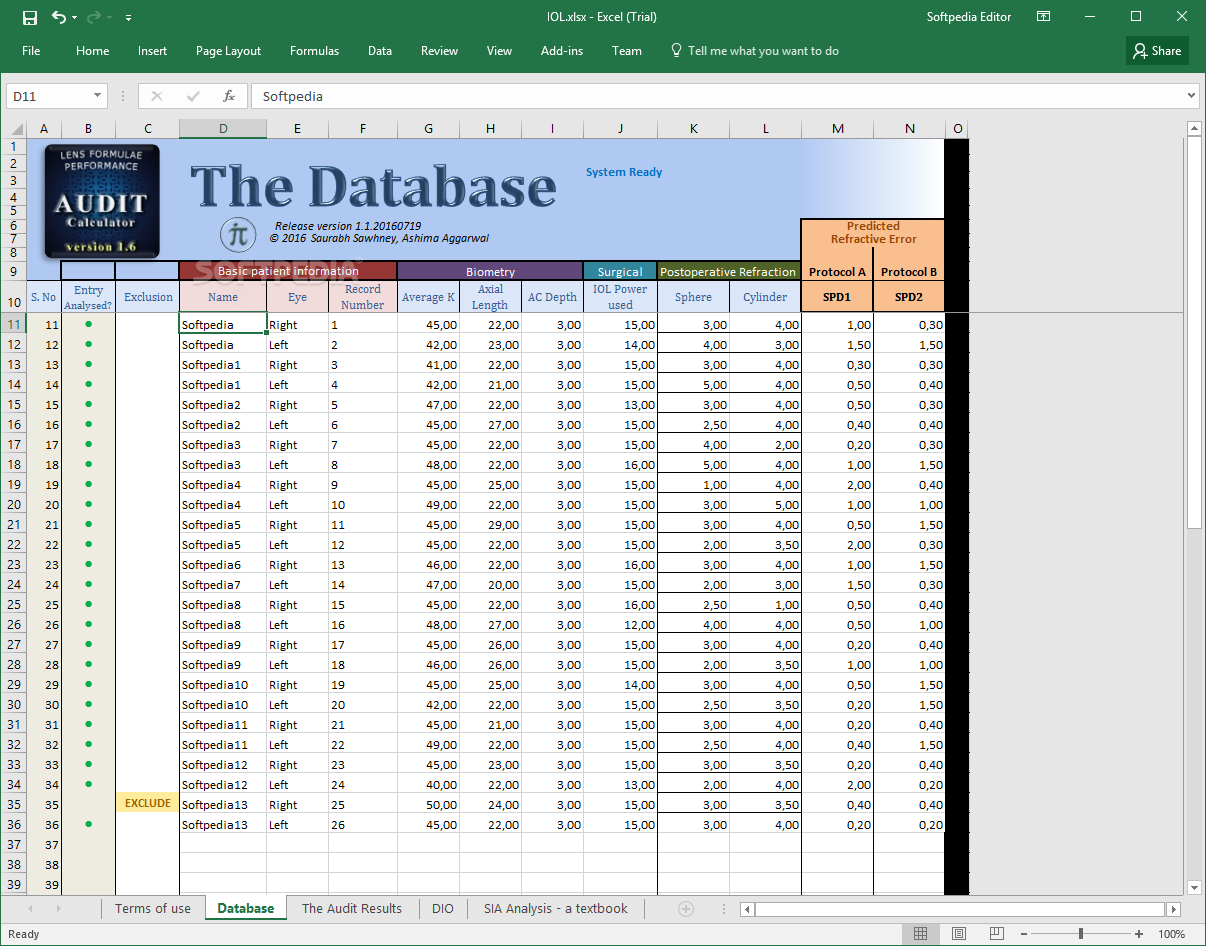1206x946 pixels.
Task: Click the New Sheet plus icon
Action: [x=686, y=909]
